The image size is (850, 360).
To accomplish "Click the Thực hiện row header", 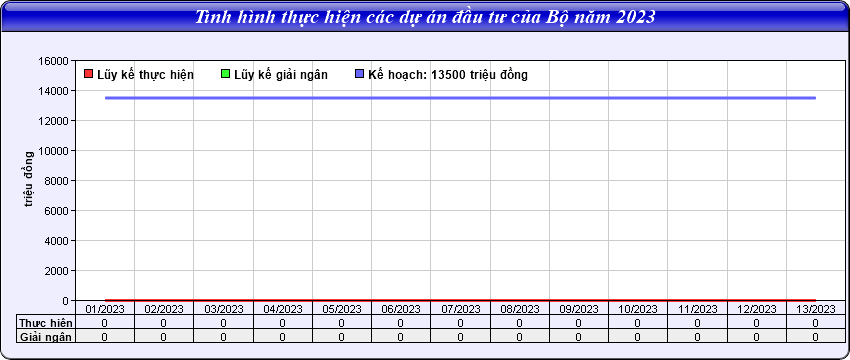I will [46, 323].
